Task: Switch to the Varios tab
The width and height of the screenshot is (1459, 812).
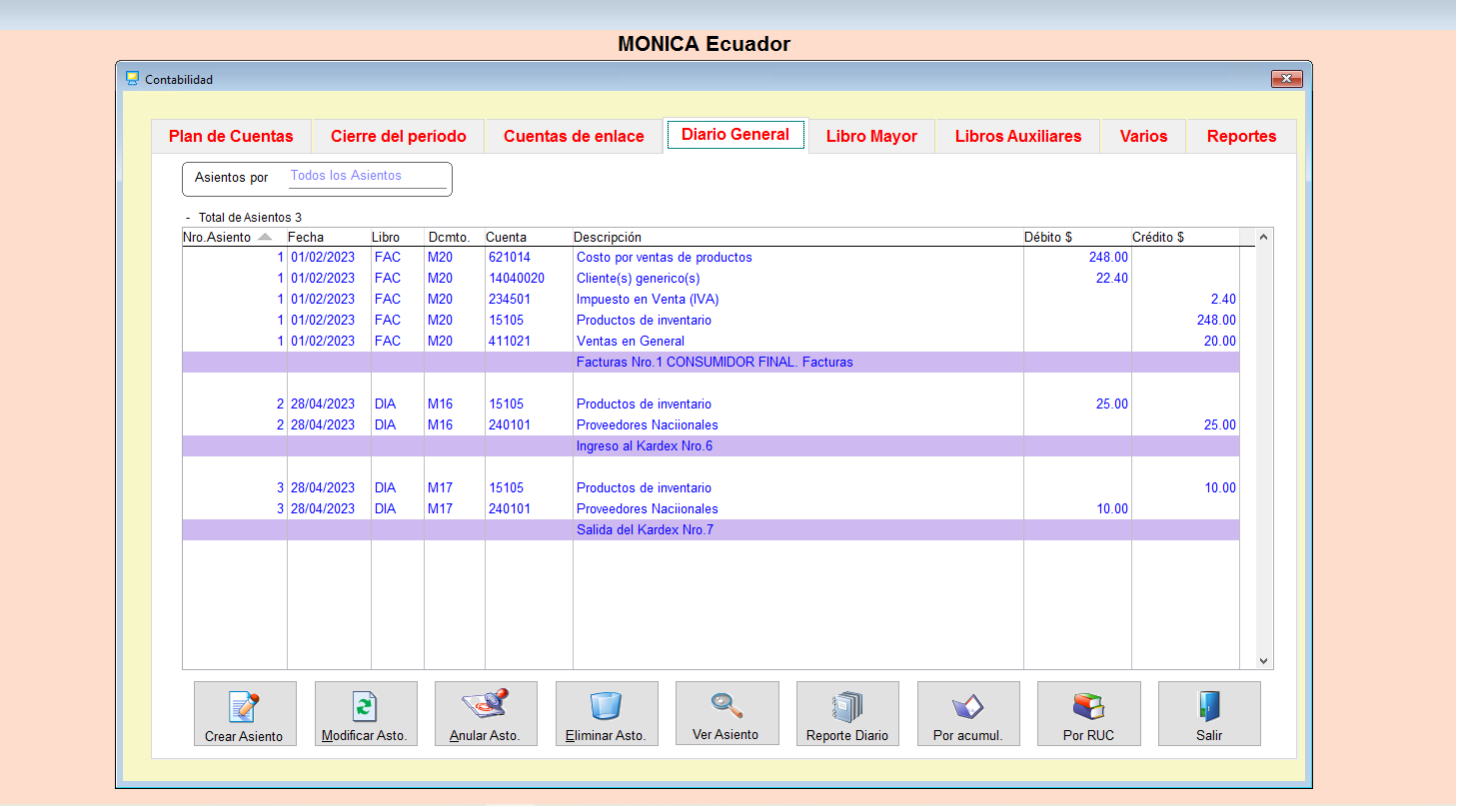Action: click(1143, 137)
